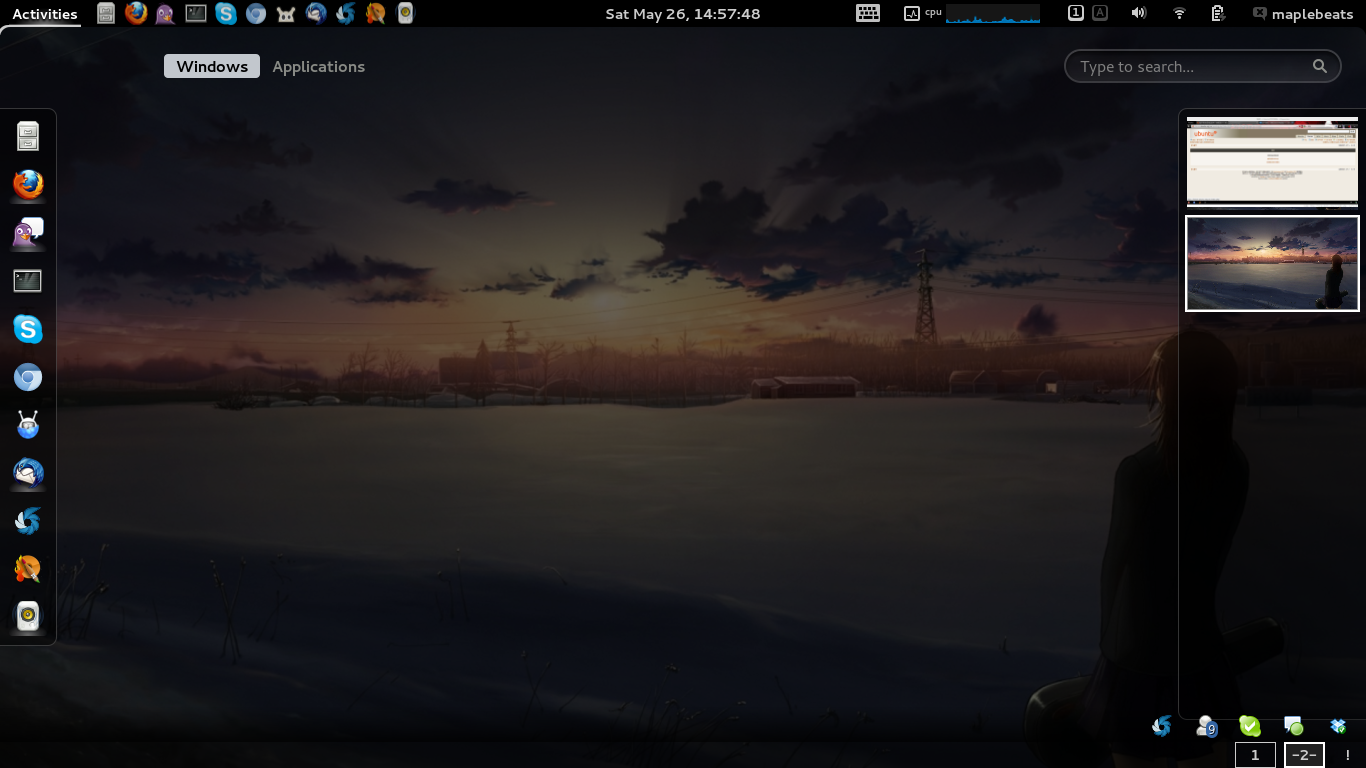Select the Windows view tab
1366x768 pixels.
click(x=212, y=66)
